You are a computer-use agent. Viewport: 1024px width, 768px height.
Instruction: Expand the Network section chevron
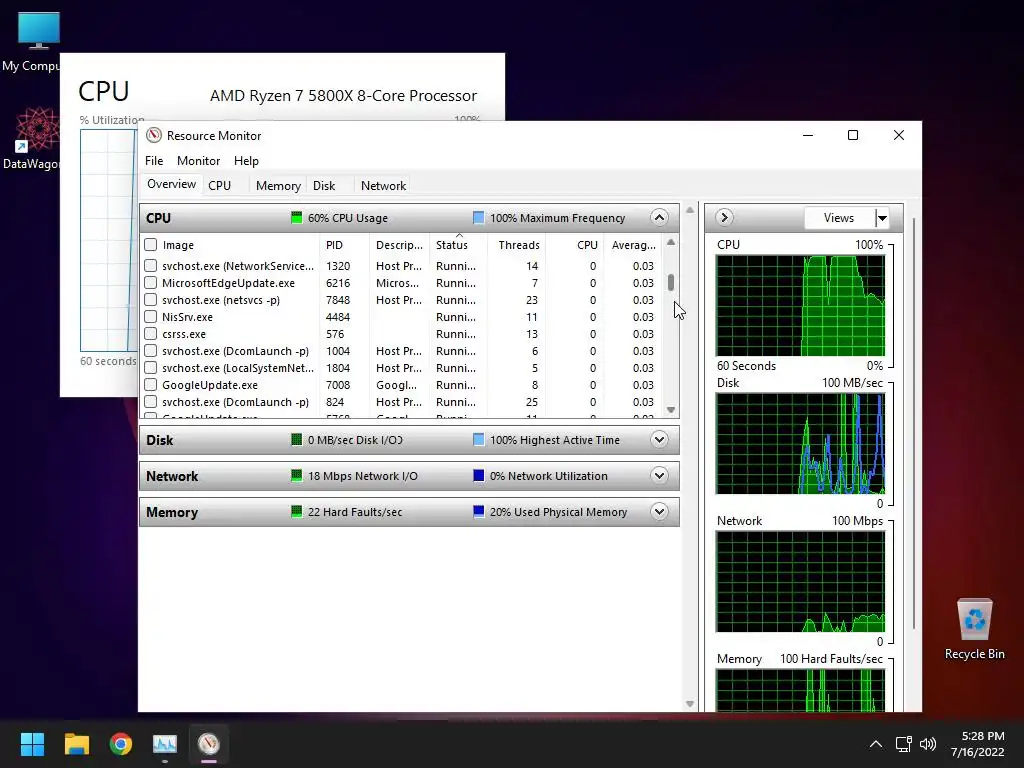pos(660,475)
